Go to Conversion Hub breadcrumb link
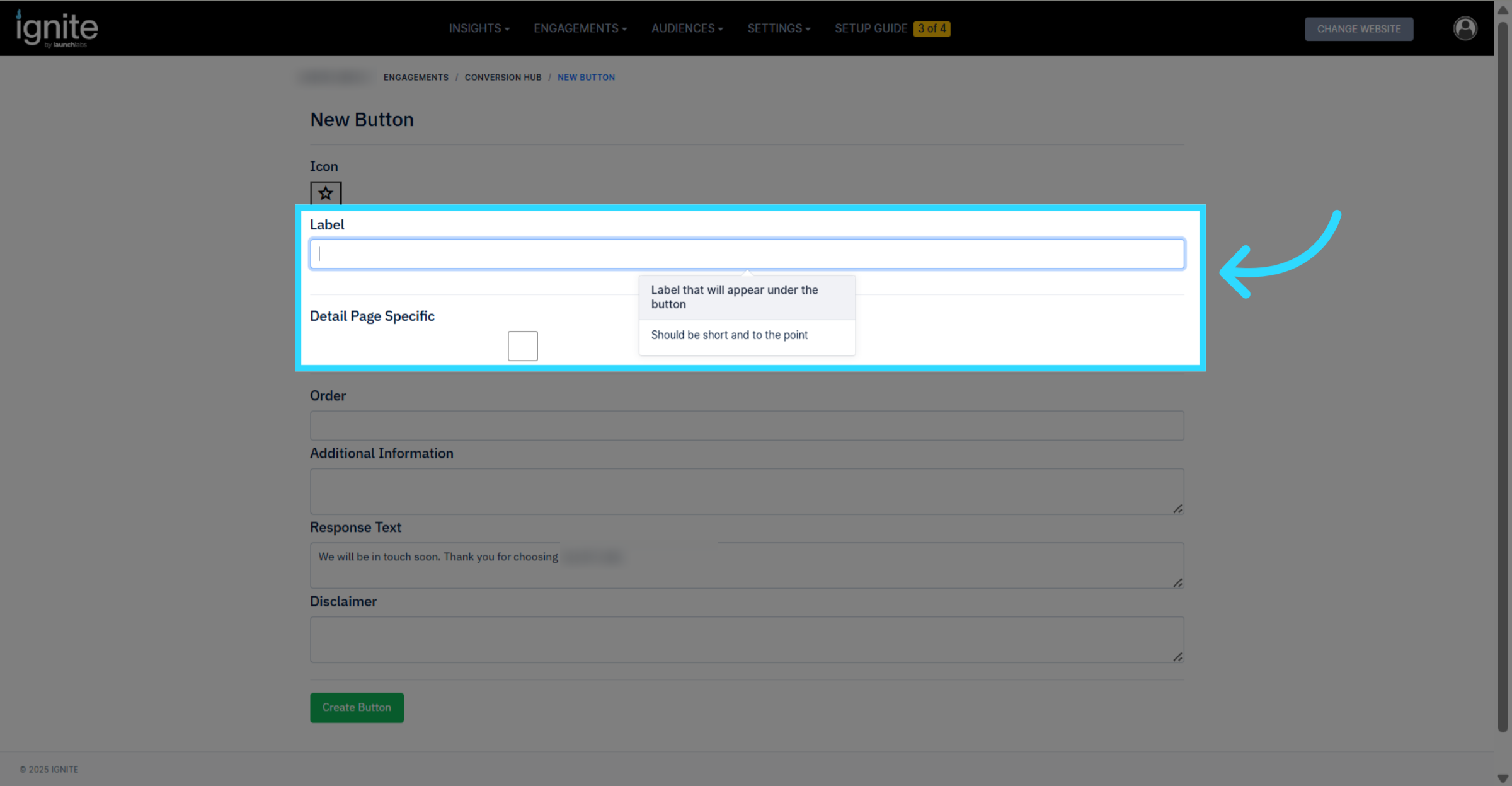The height and width of the screenshot is (786, 1512). pos(503,78)
